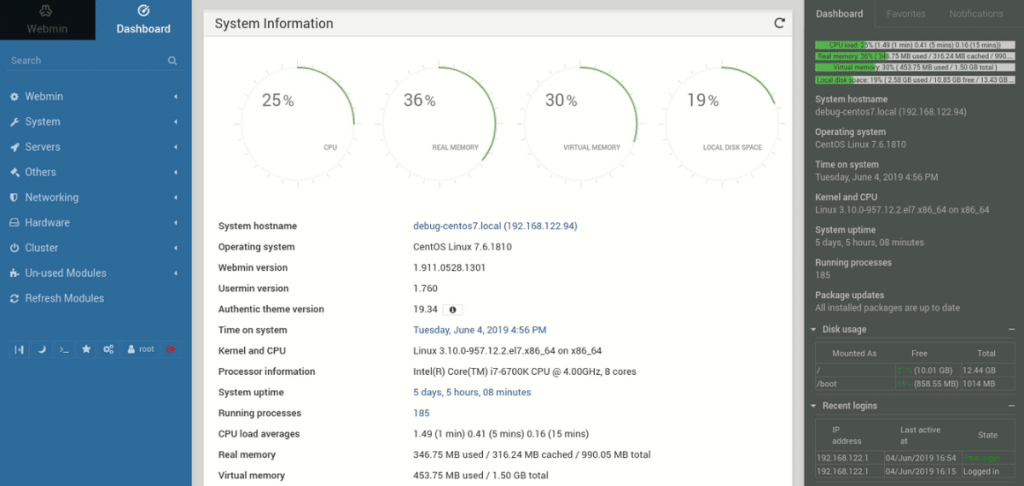Click the Servers rocket icon
The image size is (1024, 486).
click(14, 147)
